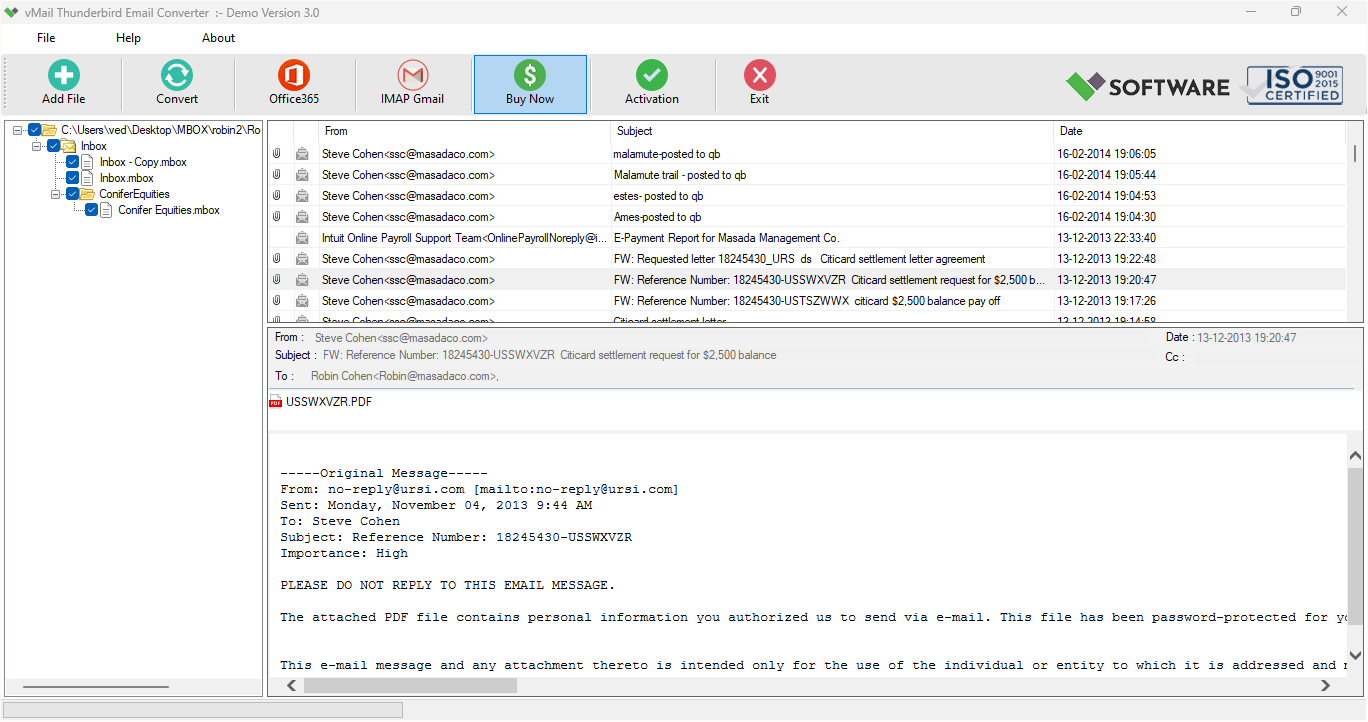Collapse the ConiferEquities tree node
Image resolution: width=1368 pixels, height=722 pixels.
point(56,194)
